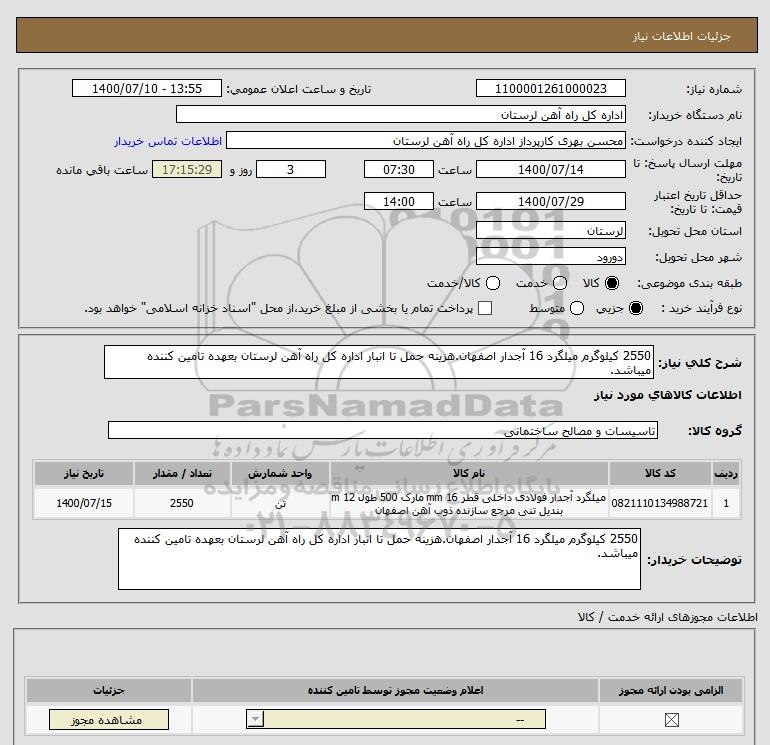Screen dimensions: 770x745
Task: Click the گروه کالا field تاسیسات و مصالح ساختمانی
Action: point(383,430)
